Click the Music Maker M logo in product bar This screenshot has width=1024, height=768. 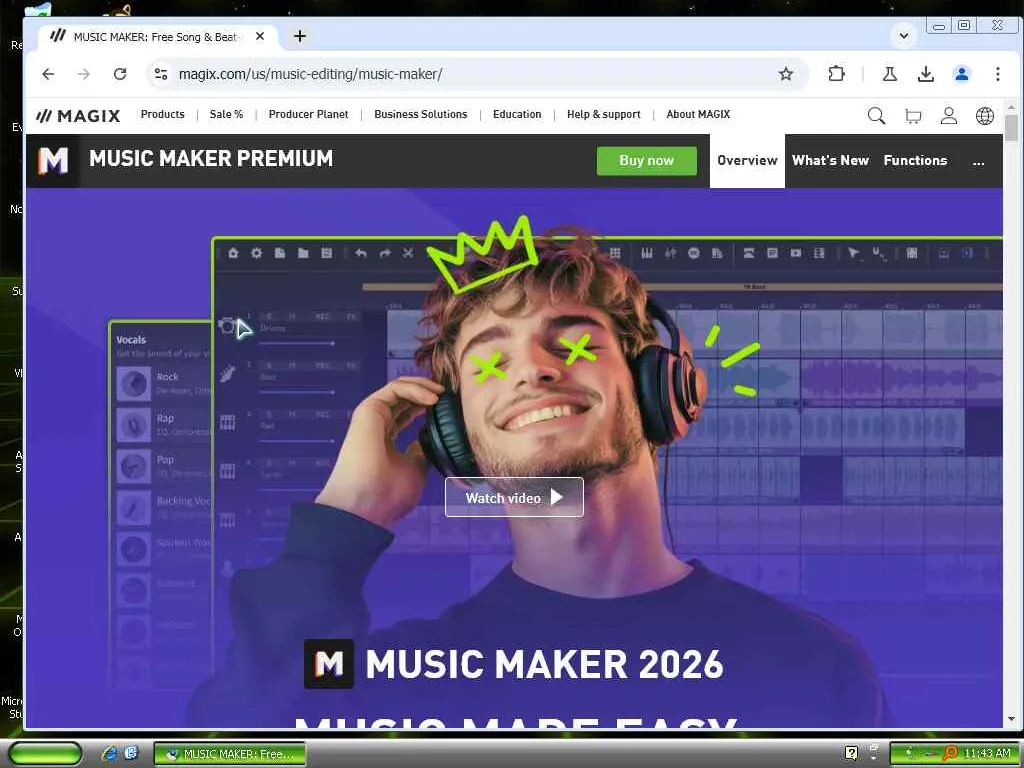[53, 161]
